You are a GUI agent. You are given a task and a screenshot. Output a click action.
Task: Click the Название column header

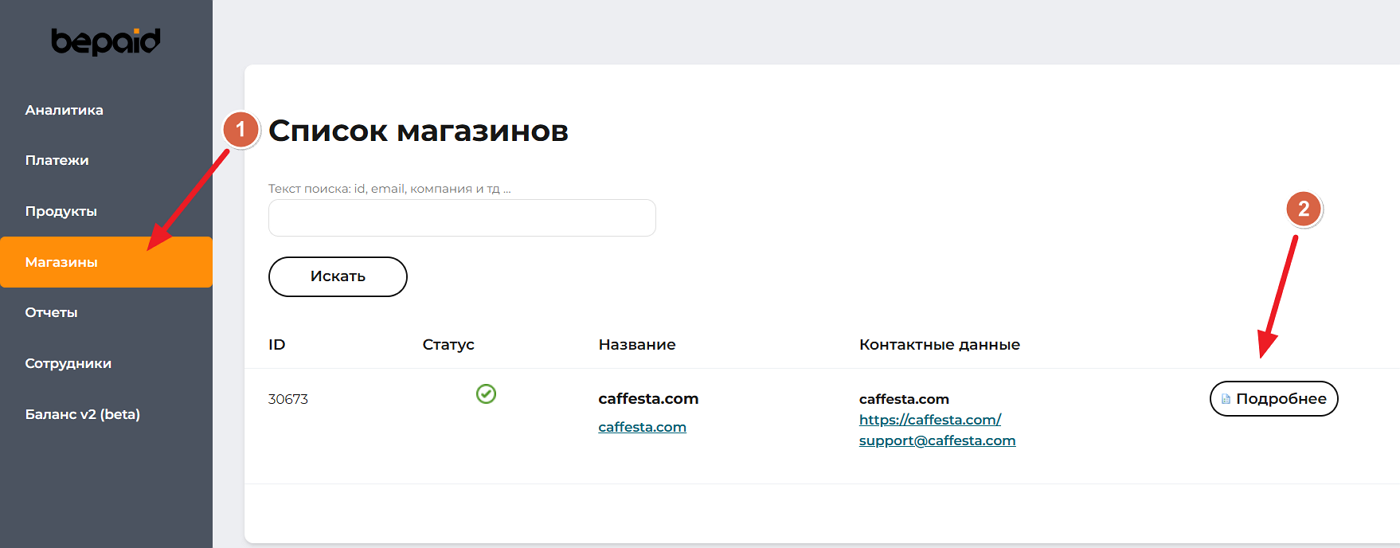coord(637,345)
